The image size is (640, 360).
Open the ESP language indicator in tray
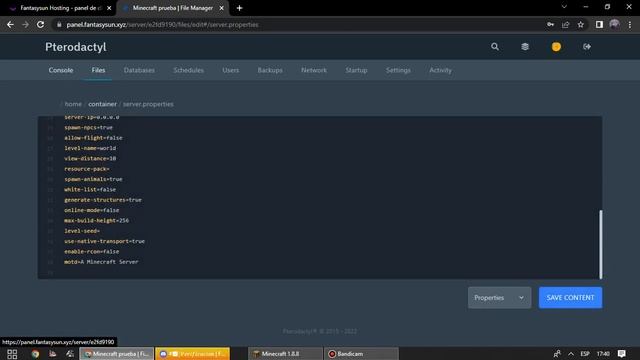coord(585,354)
